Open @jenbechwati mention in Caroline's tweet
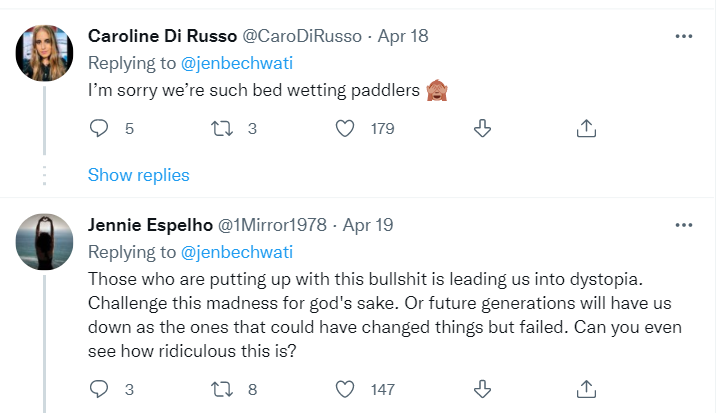 [x=237, y=63]
